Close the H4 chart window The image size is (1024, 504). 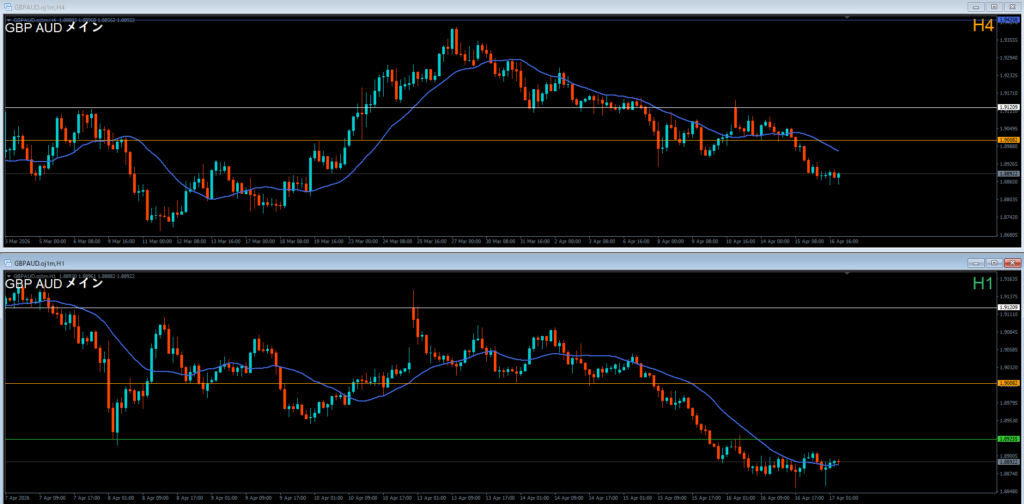1012,6
